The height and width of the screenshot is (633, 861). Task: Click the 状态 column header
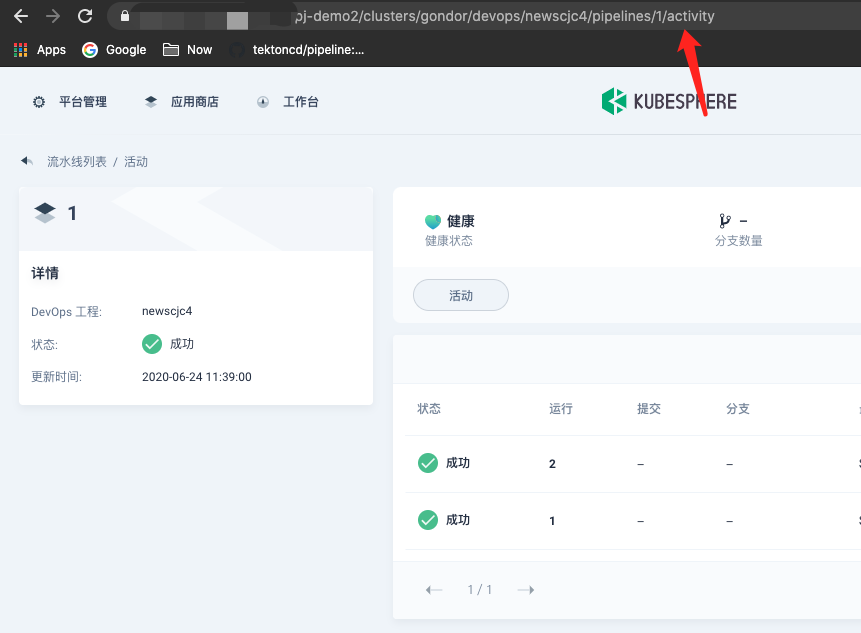click(x=429, y=408)
